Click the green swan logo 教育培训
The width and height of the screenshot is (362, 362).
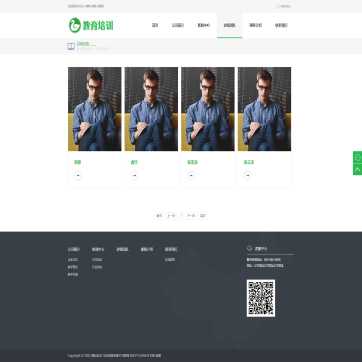91,25
